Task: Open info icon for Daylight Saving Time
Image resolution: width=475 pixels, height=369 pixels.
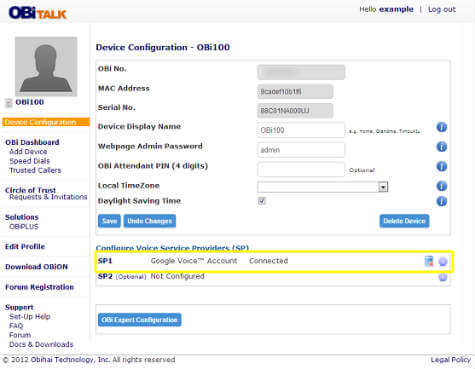Action: tap(442, 201)
